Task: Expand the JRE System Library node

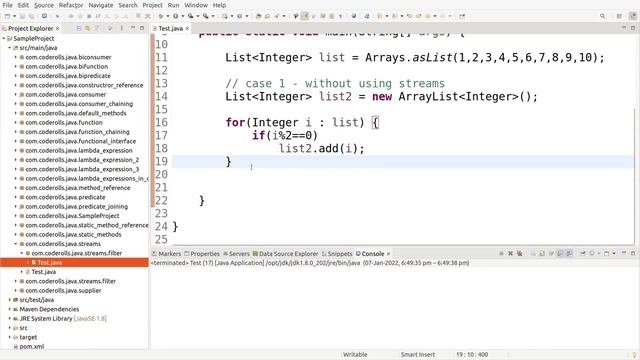Action: click(x=10, y=318)
